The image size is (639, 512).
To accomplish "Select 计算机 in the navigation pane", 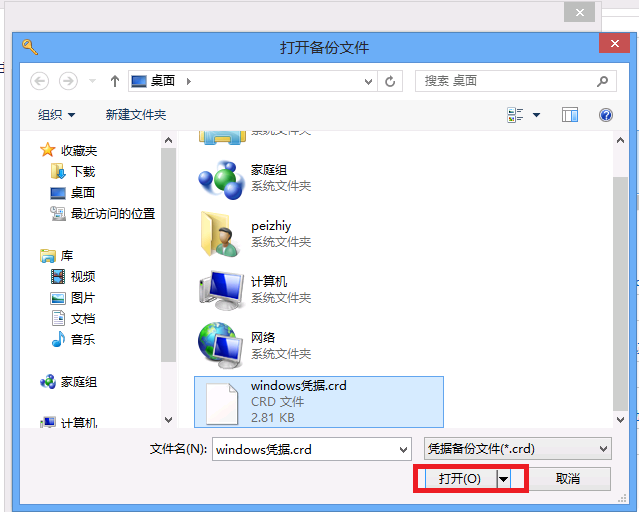I will (79, 422).
